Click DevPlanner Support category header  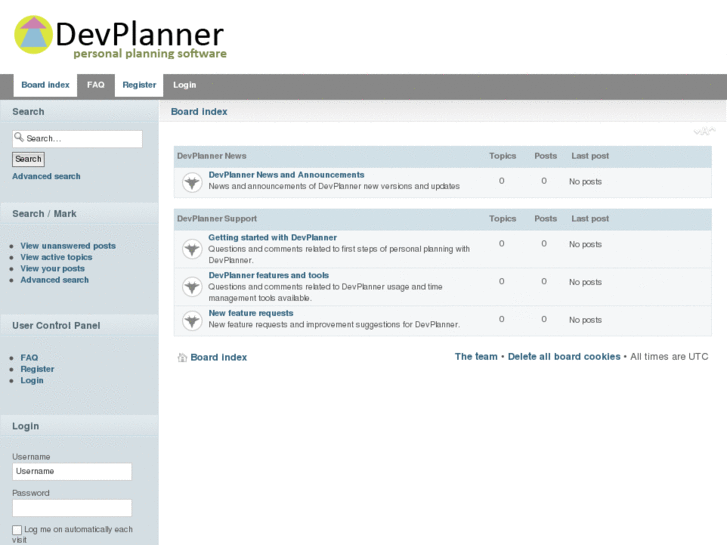pyautogui.click(x=217, y=219)
